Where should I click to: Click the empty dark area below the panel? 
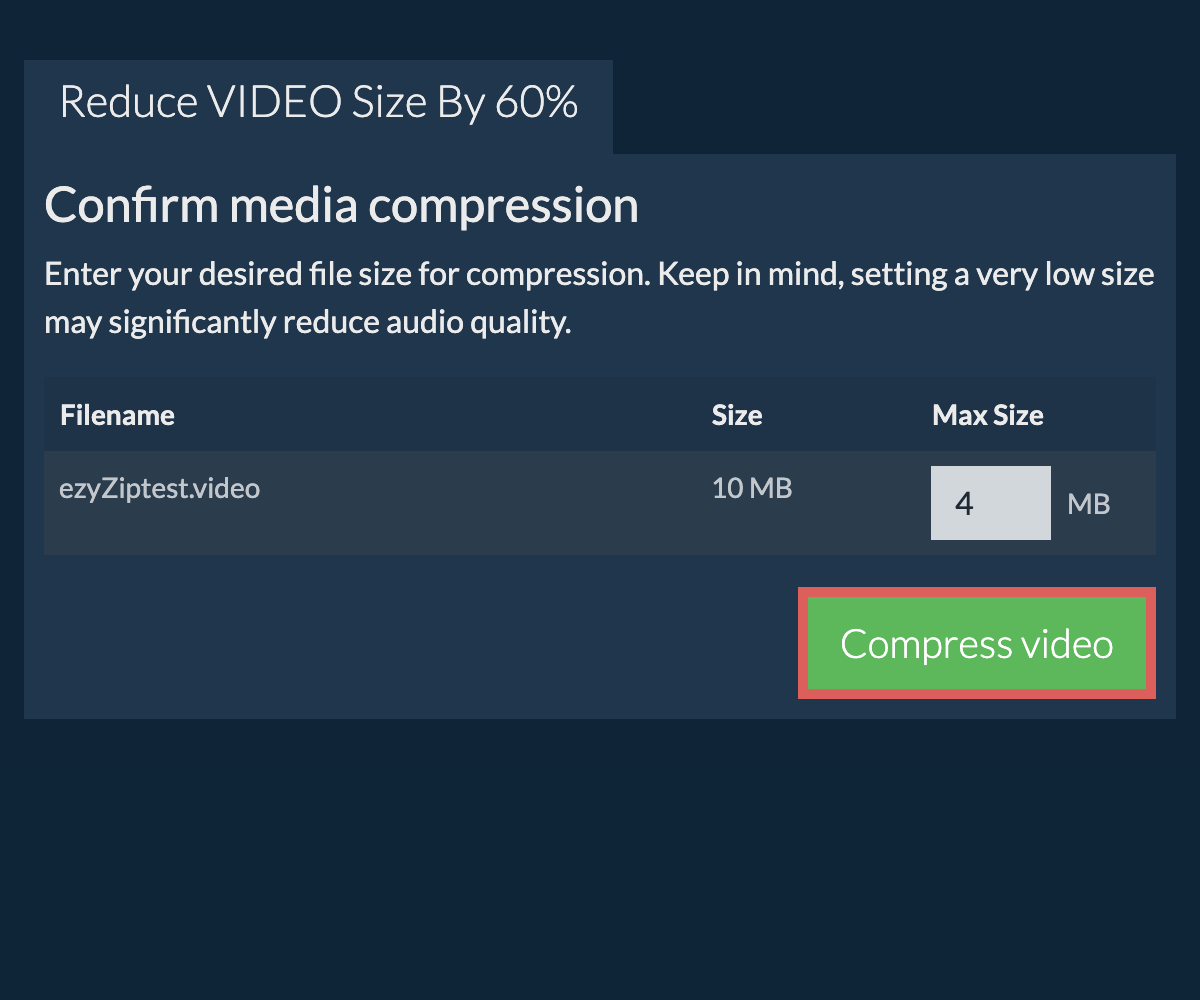[600, 860]
